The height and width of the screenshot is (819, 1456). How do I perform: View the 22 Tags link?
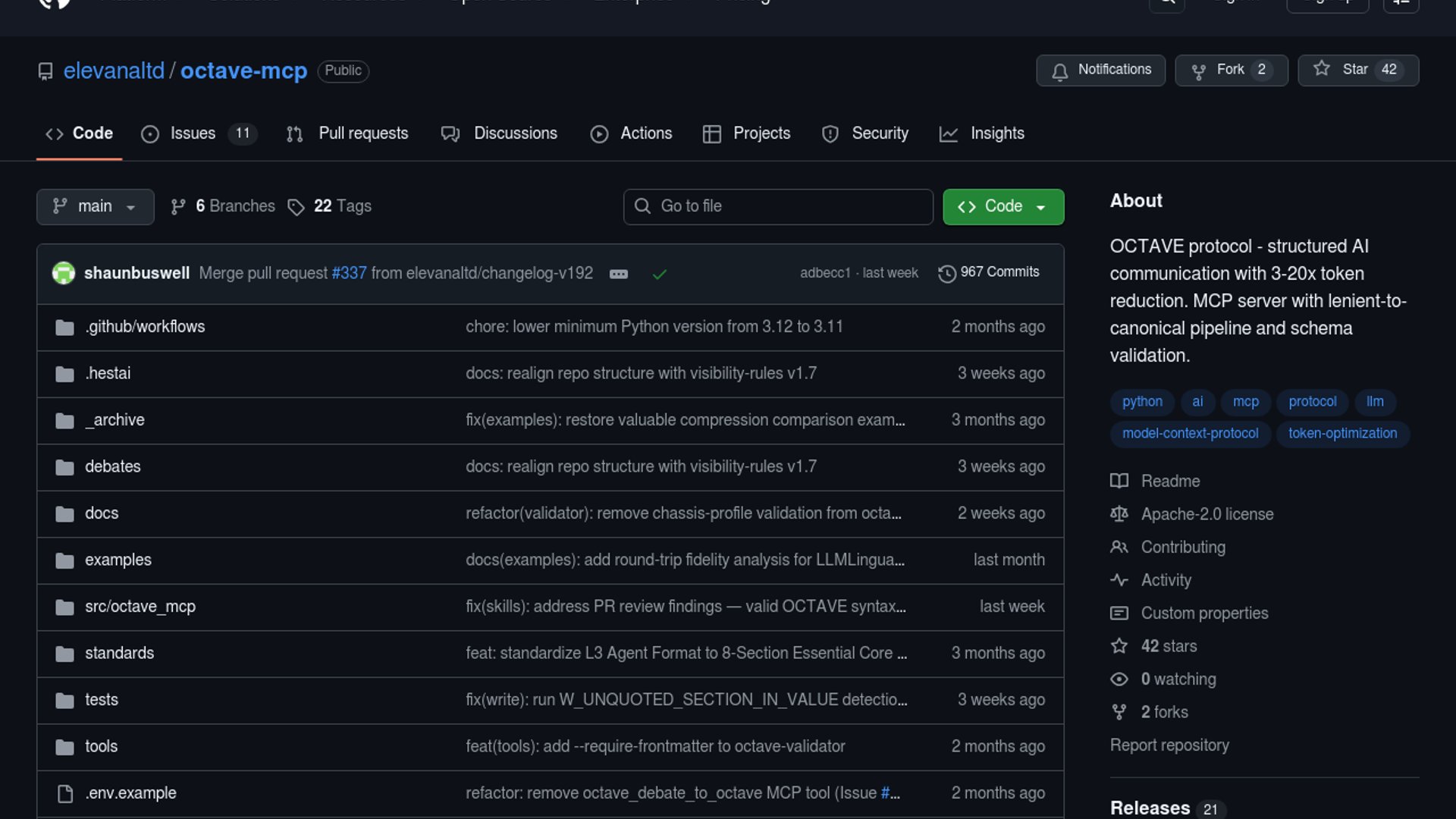point(341,206)
